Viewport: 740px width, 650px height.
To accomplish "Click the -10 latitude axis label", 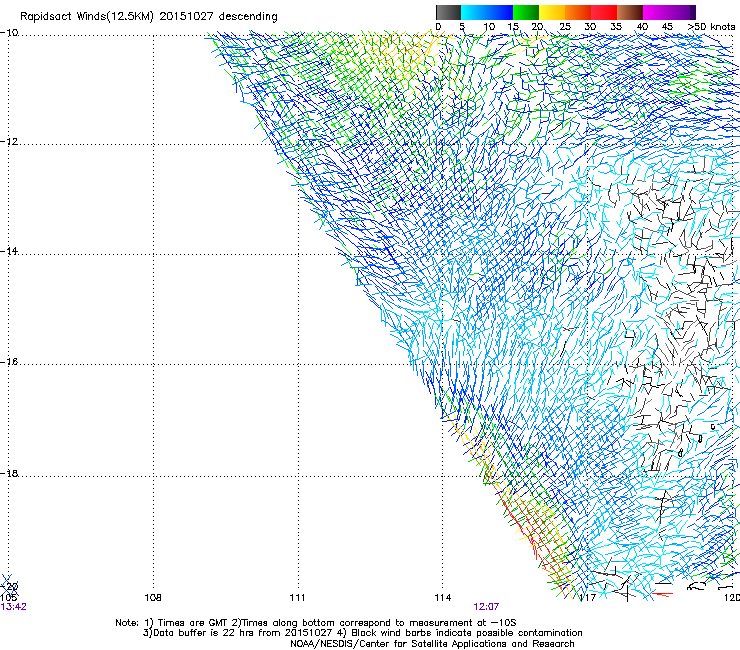I will pyautogui.click(x=9, y=33).
